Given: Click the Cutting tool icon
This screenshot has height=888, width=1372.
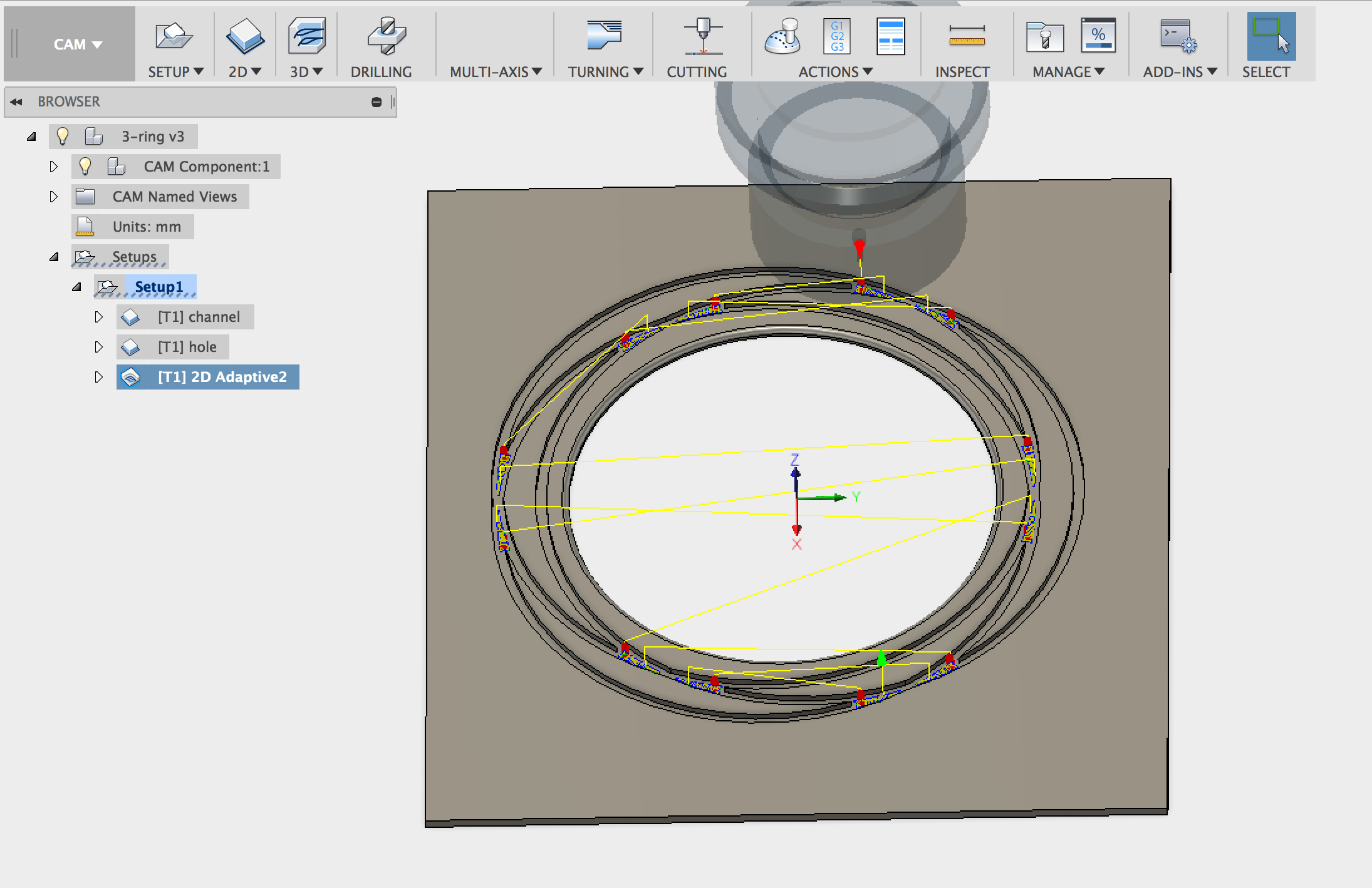Looking at the screenshot, I should 704,36.
